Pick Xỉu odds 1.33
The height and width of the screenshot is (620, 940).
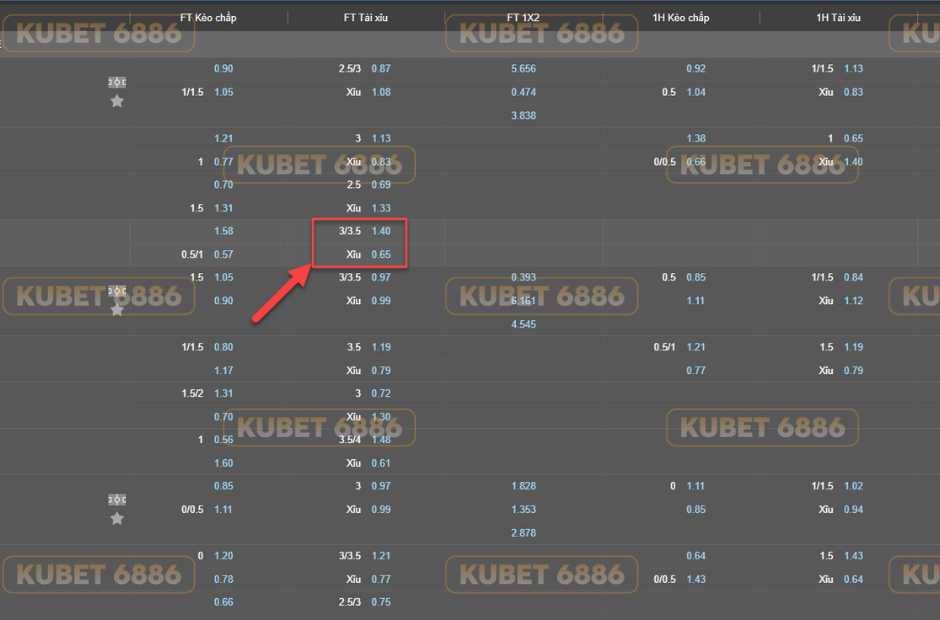coord(381,208)
